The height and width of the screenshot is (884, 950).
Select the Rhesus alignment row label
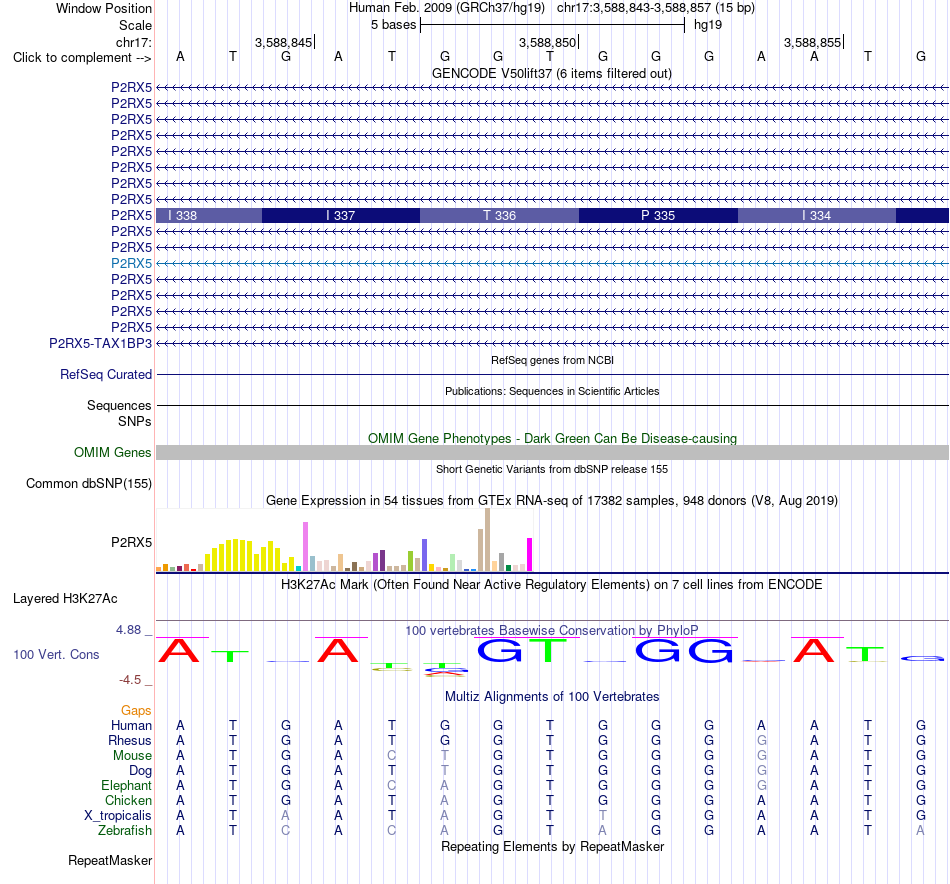(x=130, y=740)
